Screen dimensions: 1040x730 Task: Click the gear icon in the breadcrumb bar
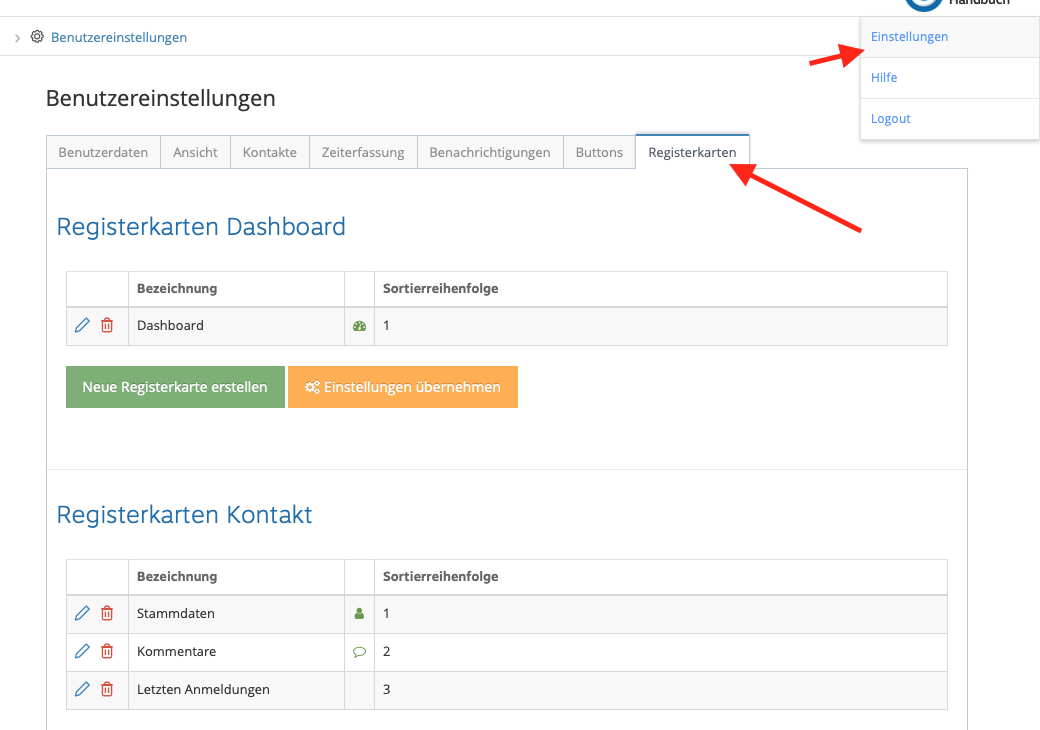37,36
